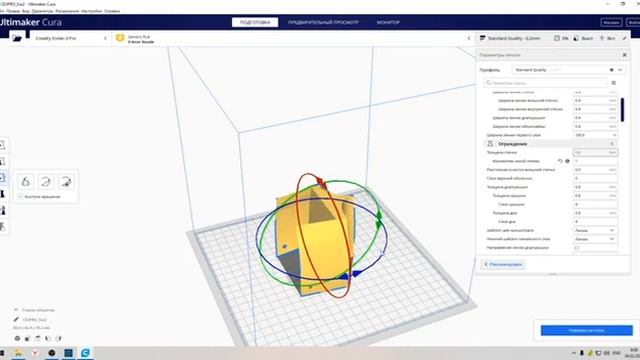Switch to right view orientation icon
This screenshot has height=360, width=640.
[58, 338]
